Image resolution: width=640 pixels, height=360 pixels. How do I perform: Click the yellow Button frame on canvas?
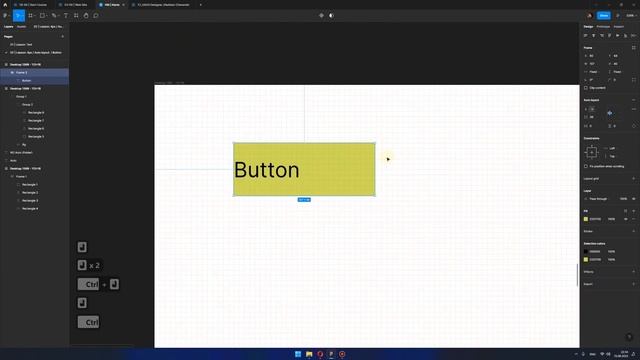tap(304, 169)
